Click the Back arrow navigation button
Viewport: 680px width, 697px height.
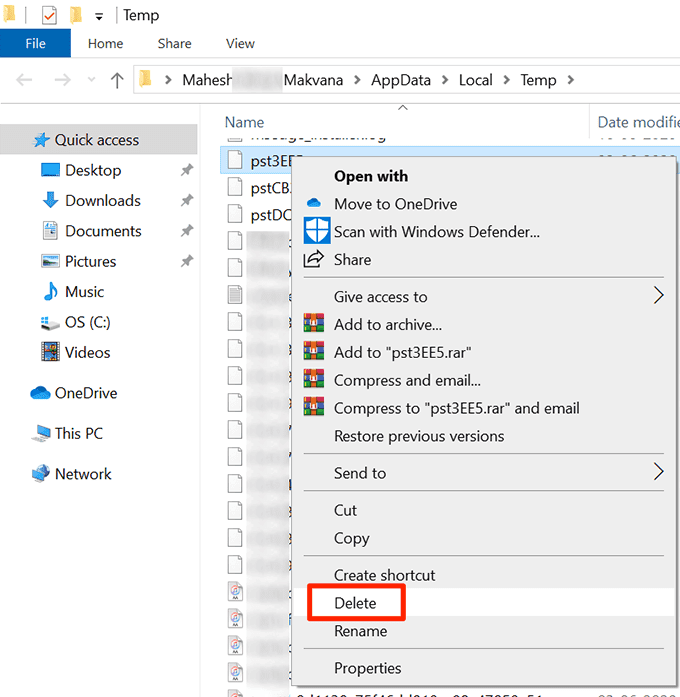(25, 80)
